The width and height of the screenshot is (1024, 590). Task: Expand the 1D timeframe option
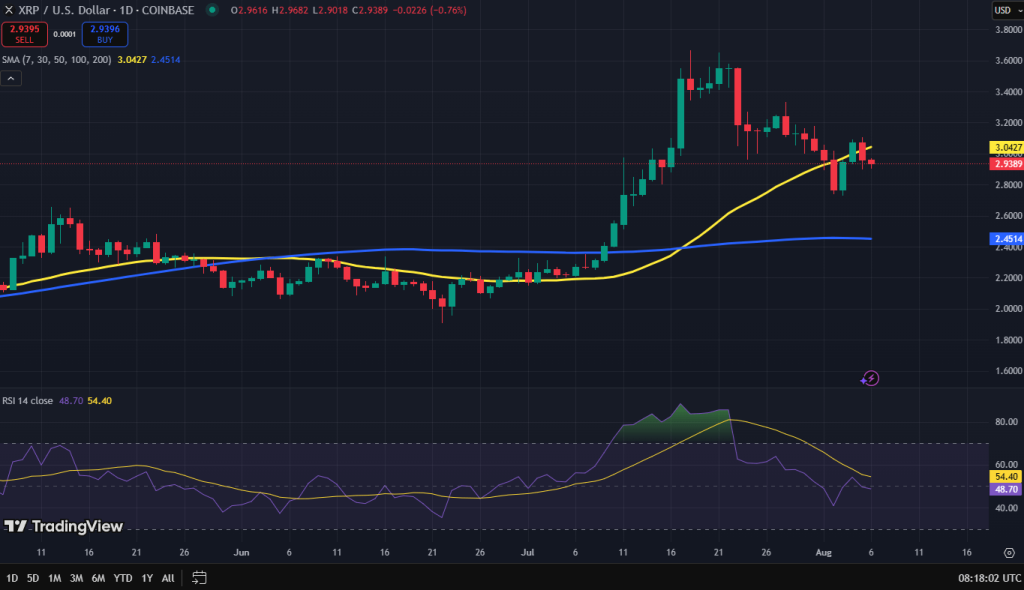coord(11,577)
